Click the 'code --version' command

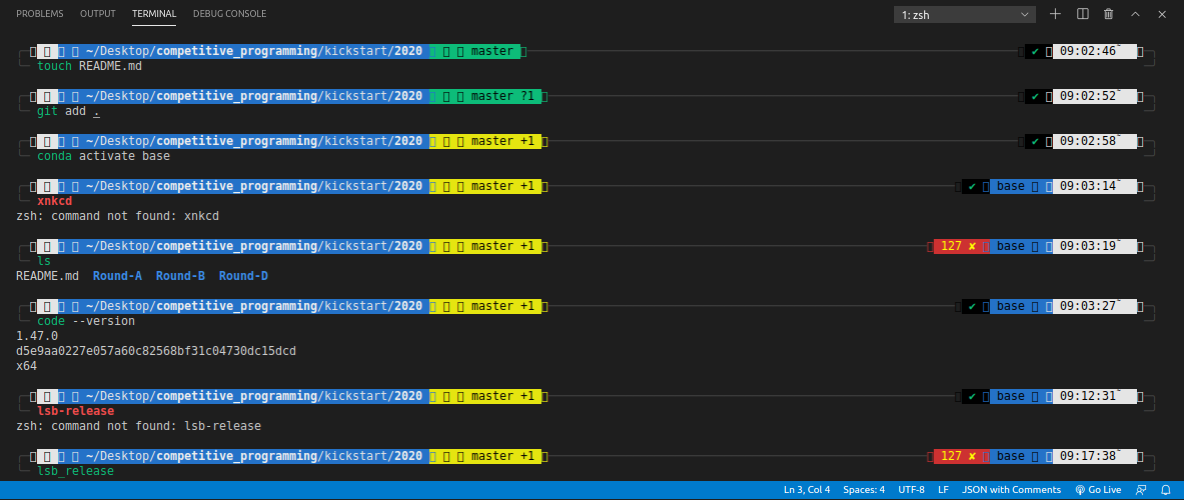point(86,321)
